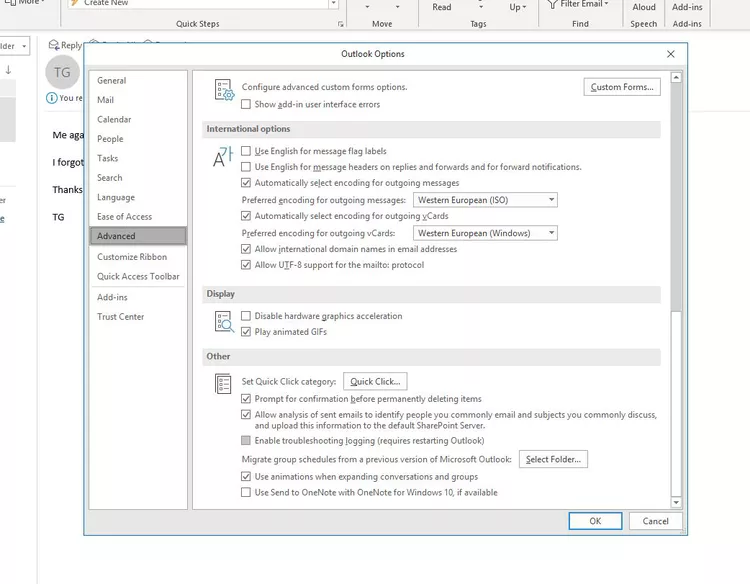Toggle Enable troubleshooting logging checkbox
750x584 pixels.
click(x=246, y=441)
